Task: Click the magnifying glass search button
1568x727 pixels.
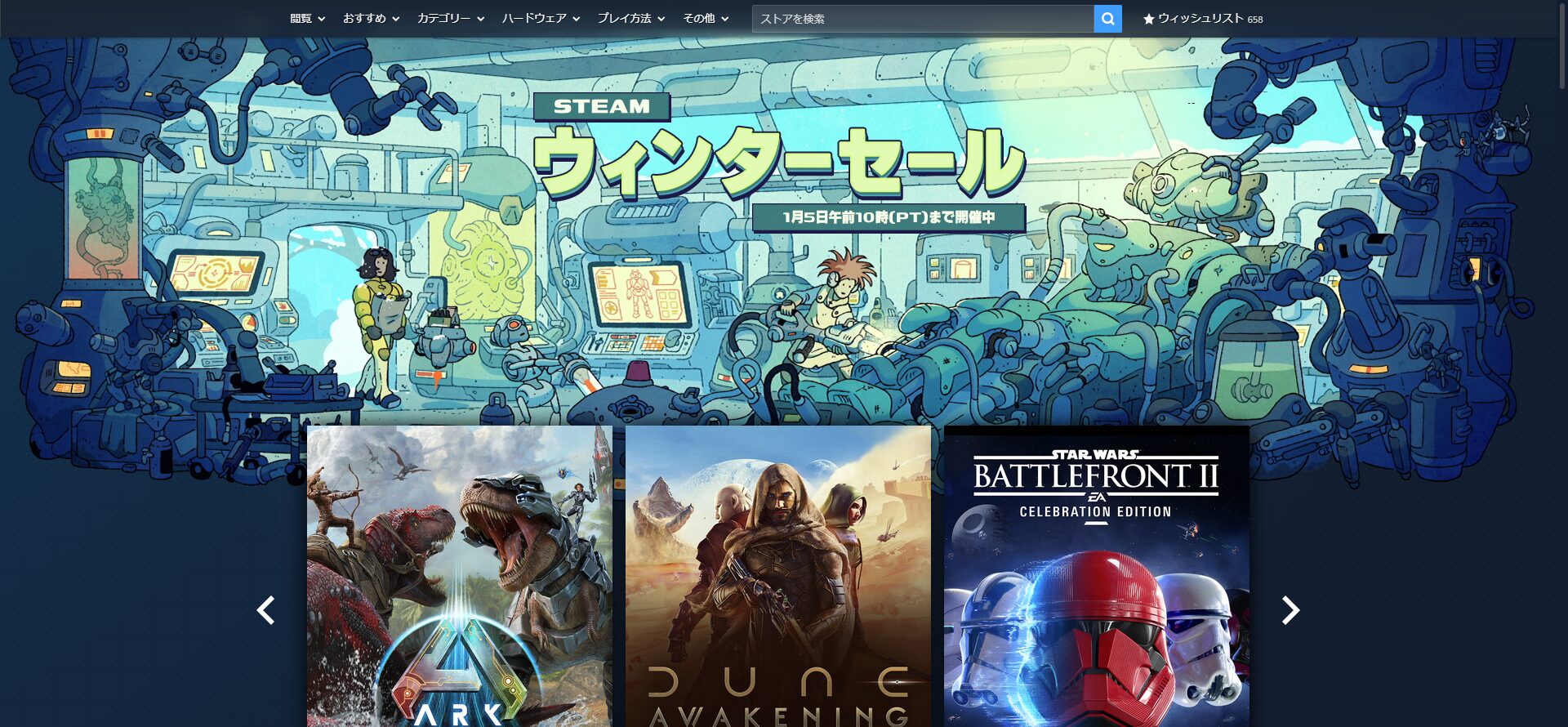Action: pyautogui.click(x=1107, y=19)
